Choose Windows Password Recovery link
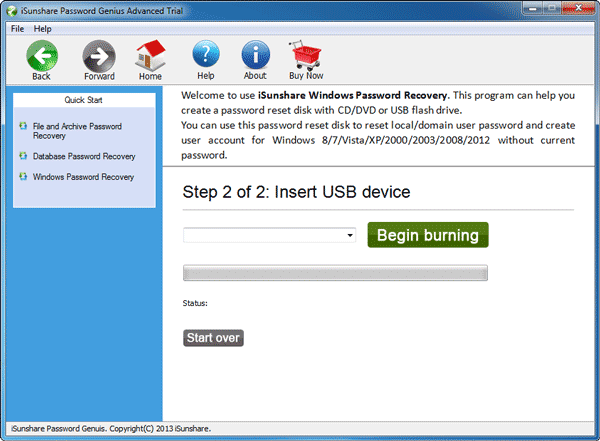This screenshot has height=441, width=600. (x=83, y=177)
